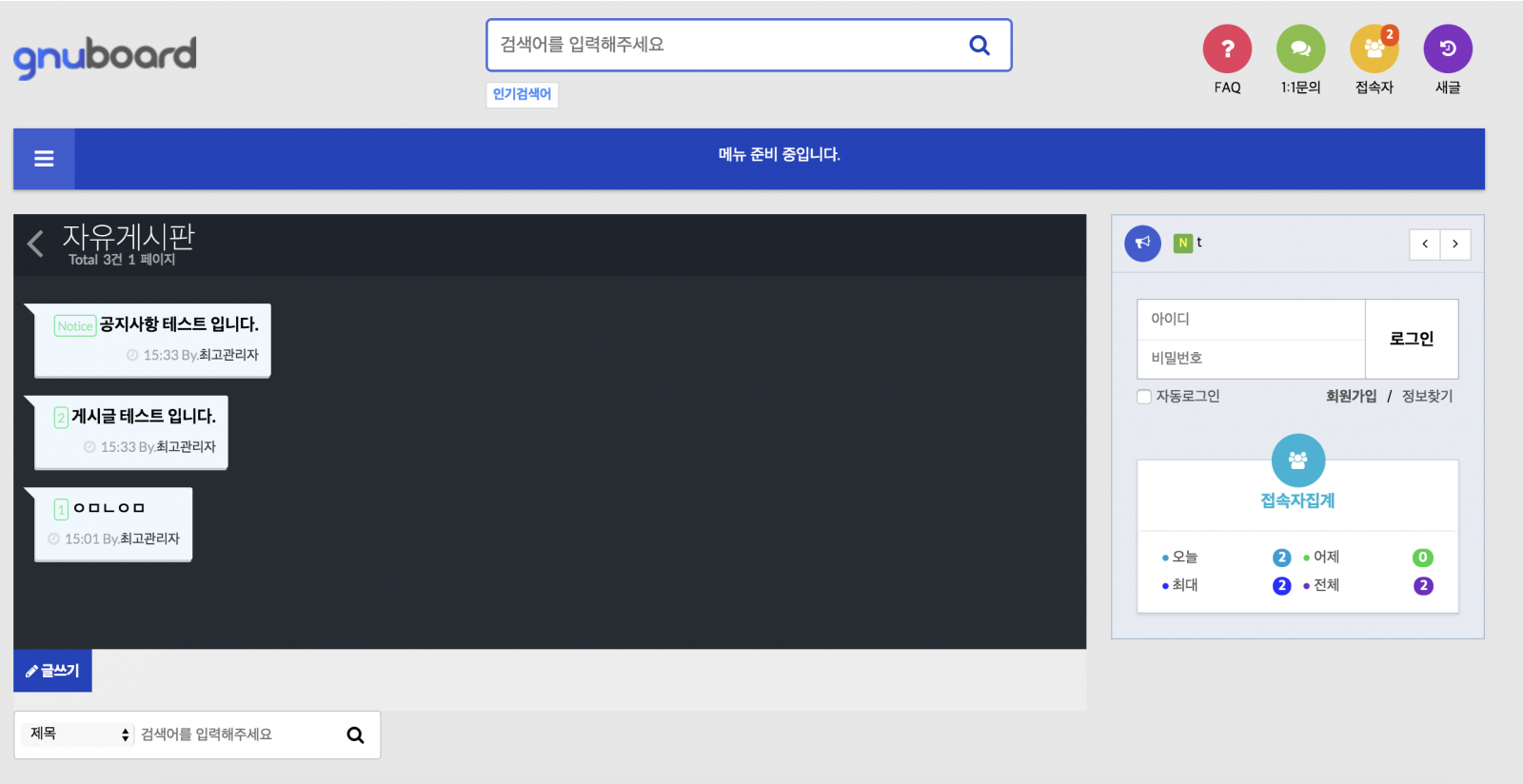
Task: Focus the 아이디 input field
Action: click(x=1251, y=319)
